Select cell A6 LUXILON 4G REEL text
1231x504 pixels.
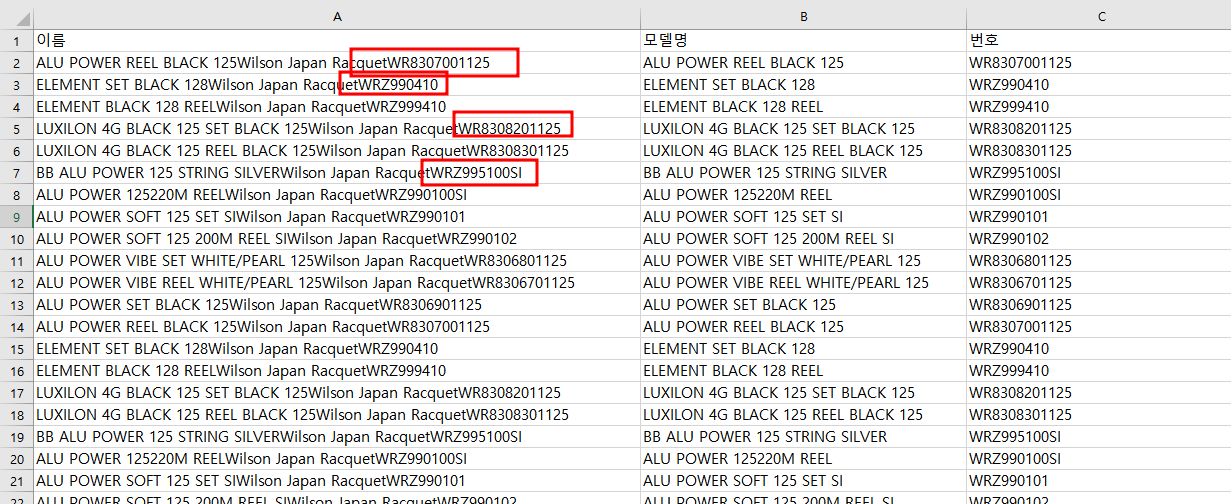point(337,151)
